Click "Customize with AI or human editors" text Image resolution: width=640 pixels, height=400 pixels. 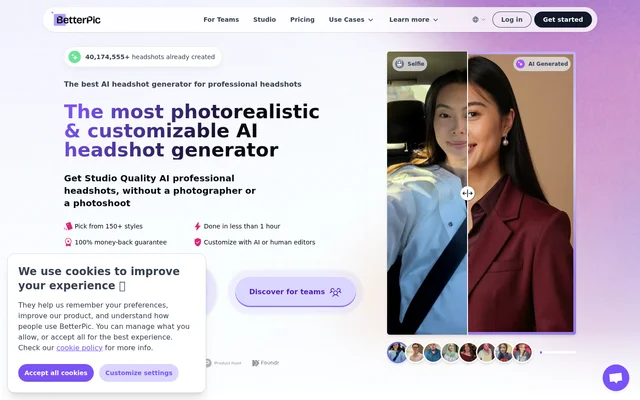[260, 242]
